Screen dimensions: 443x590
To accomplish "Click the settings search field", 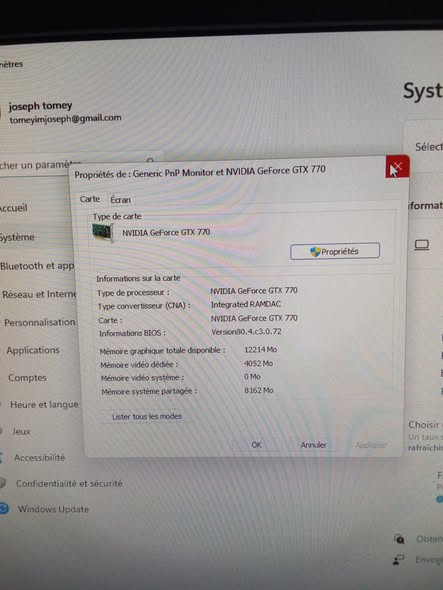I will point(81,163).
